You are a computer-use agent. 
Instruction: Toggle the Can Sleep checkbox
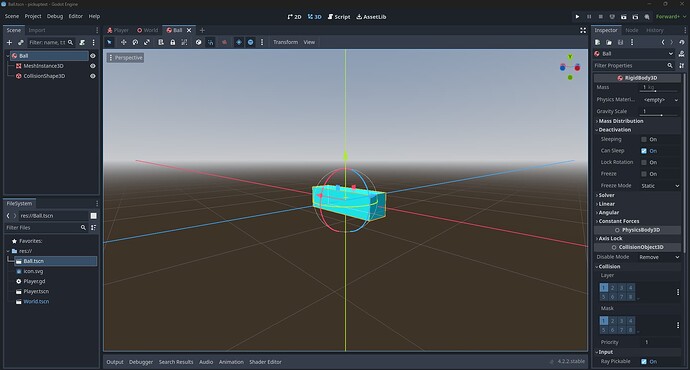coord(644,151)
